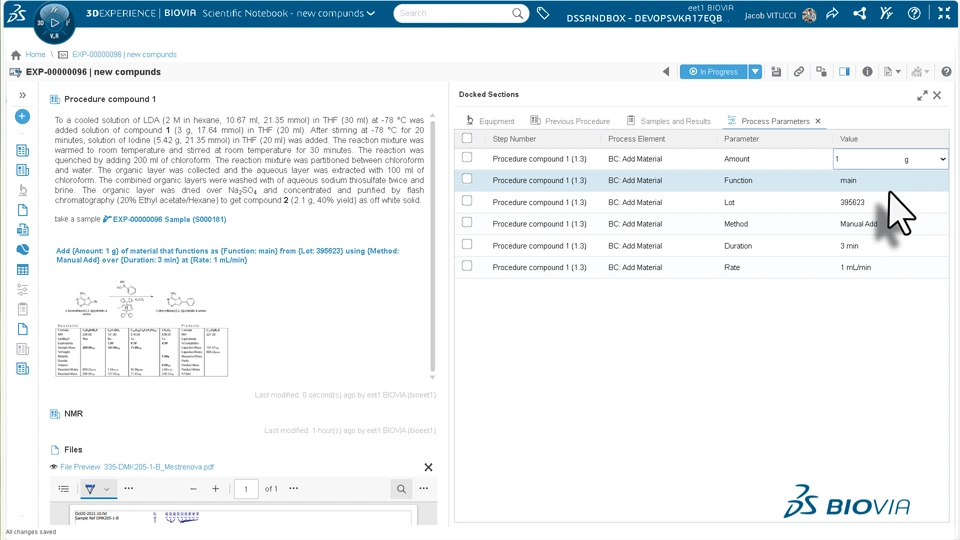Open the 3DEXPERIENCE compass

[x=54, y=23]
